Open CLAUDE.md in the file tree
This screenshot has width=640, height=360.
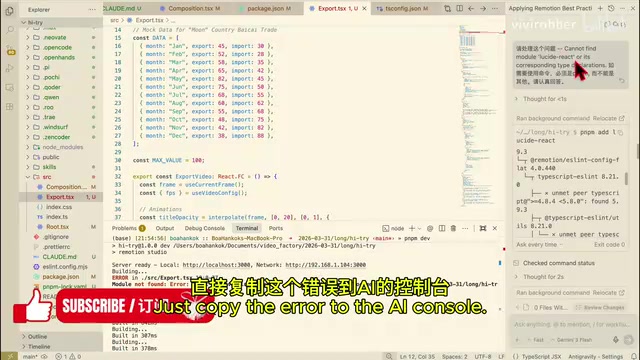(x=59, y=257)
